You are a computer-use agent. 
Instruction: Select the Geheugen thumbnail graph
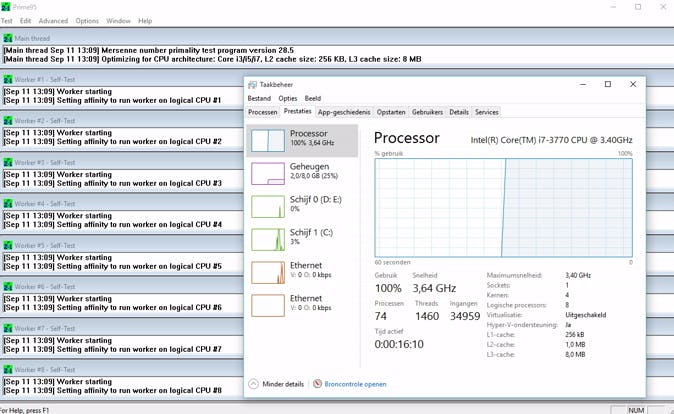click(268, 174)
